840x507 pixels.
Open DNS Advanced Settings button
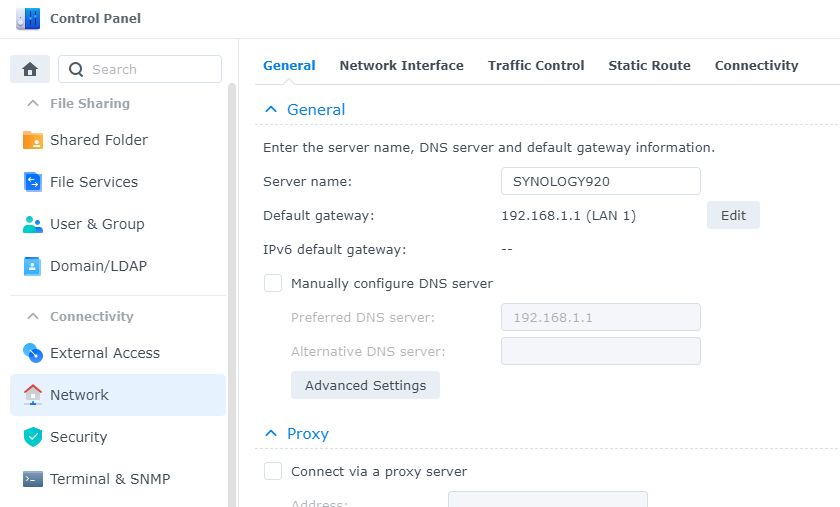[x=365, y=385]
